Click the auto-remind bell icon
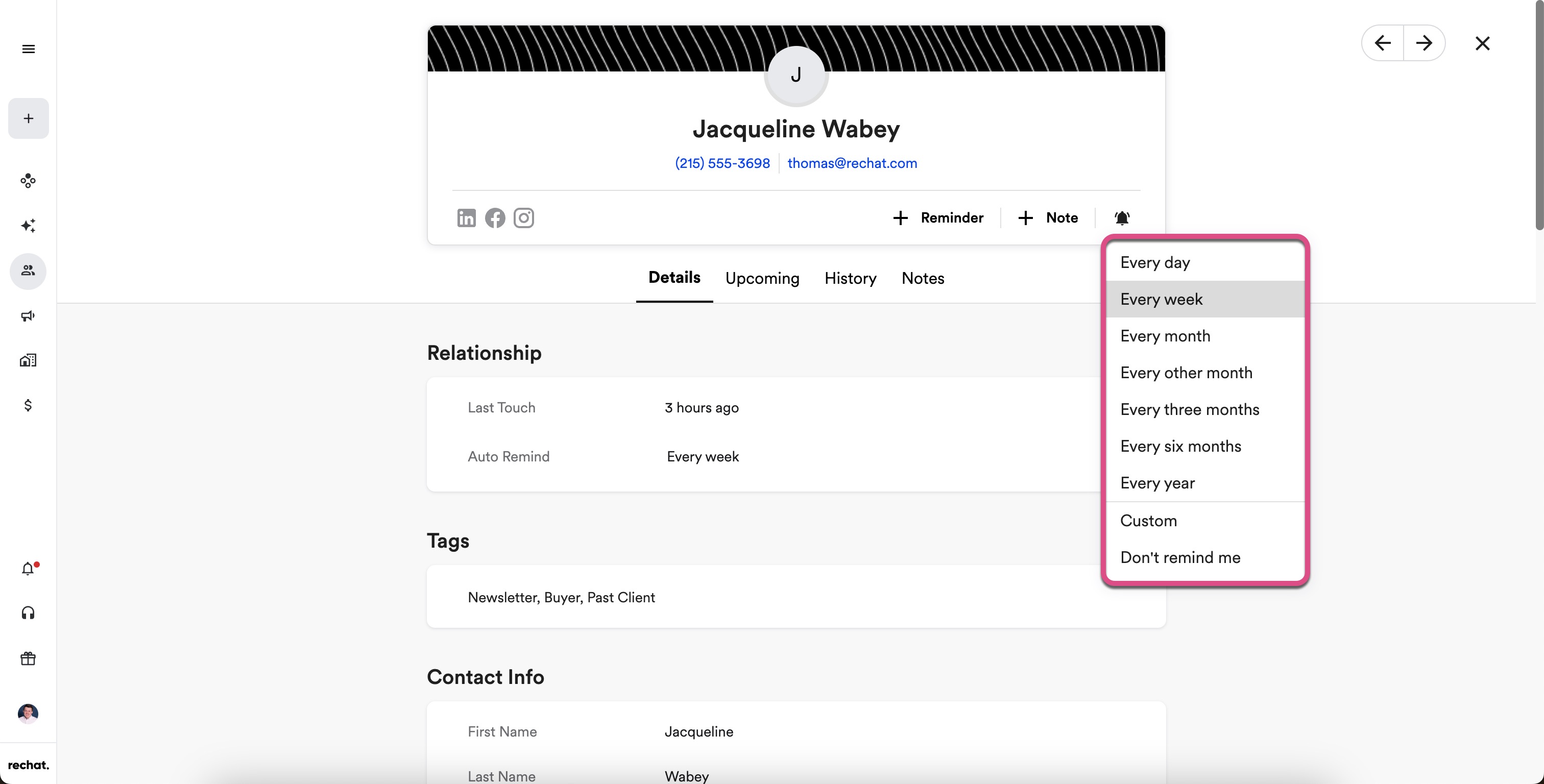This screenshot has width=1544, height=784. click(x=1121, y=217)
